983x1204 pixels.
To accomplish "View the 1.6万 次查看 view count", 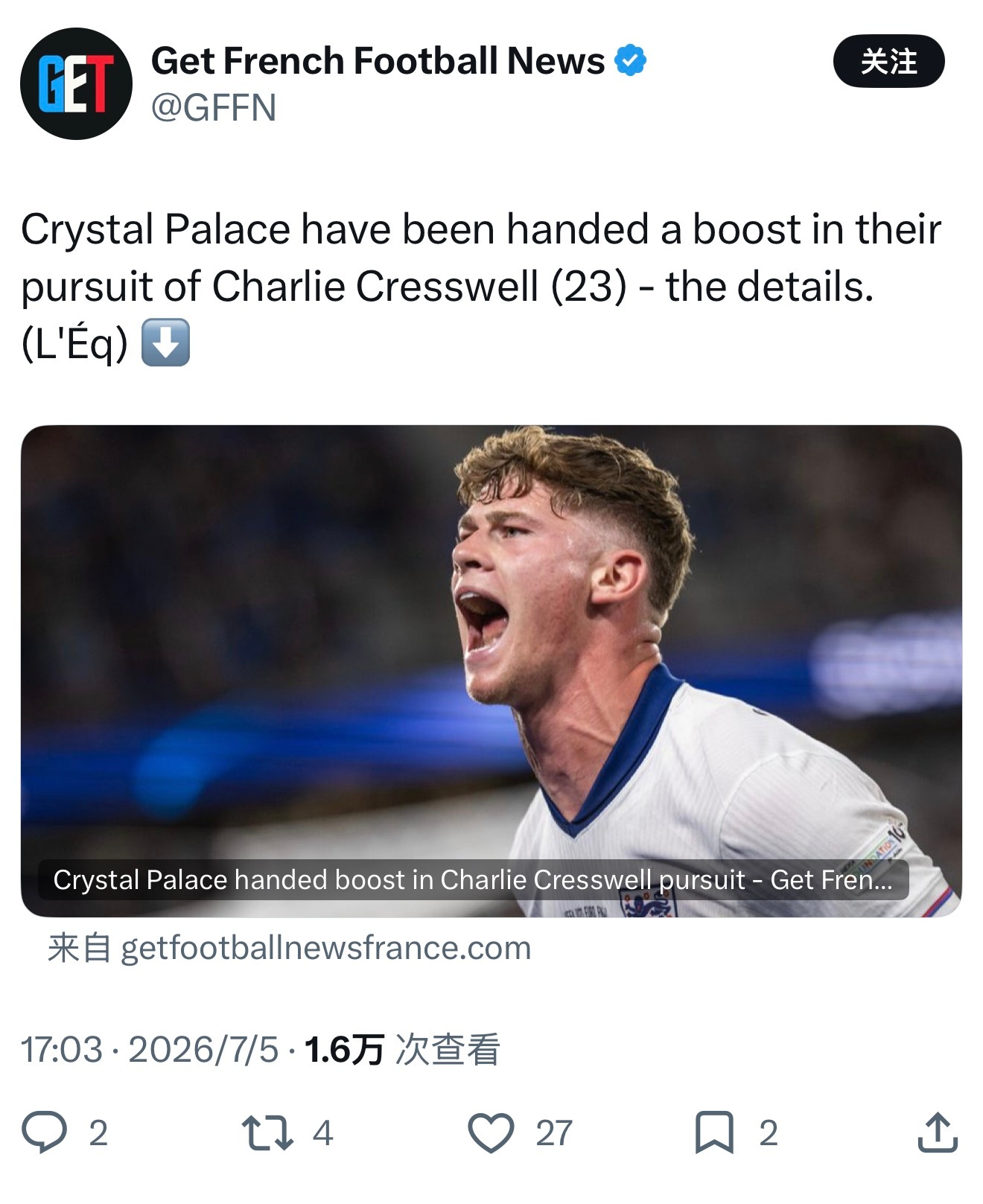I will click(402, 1050).
